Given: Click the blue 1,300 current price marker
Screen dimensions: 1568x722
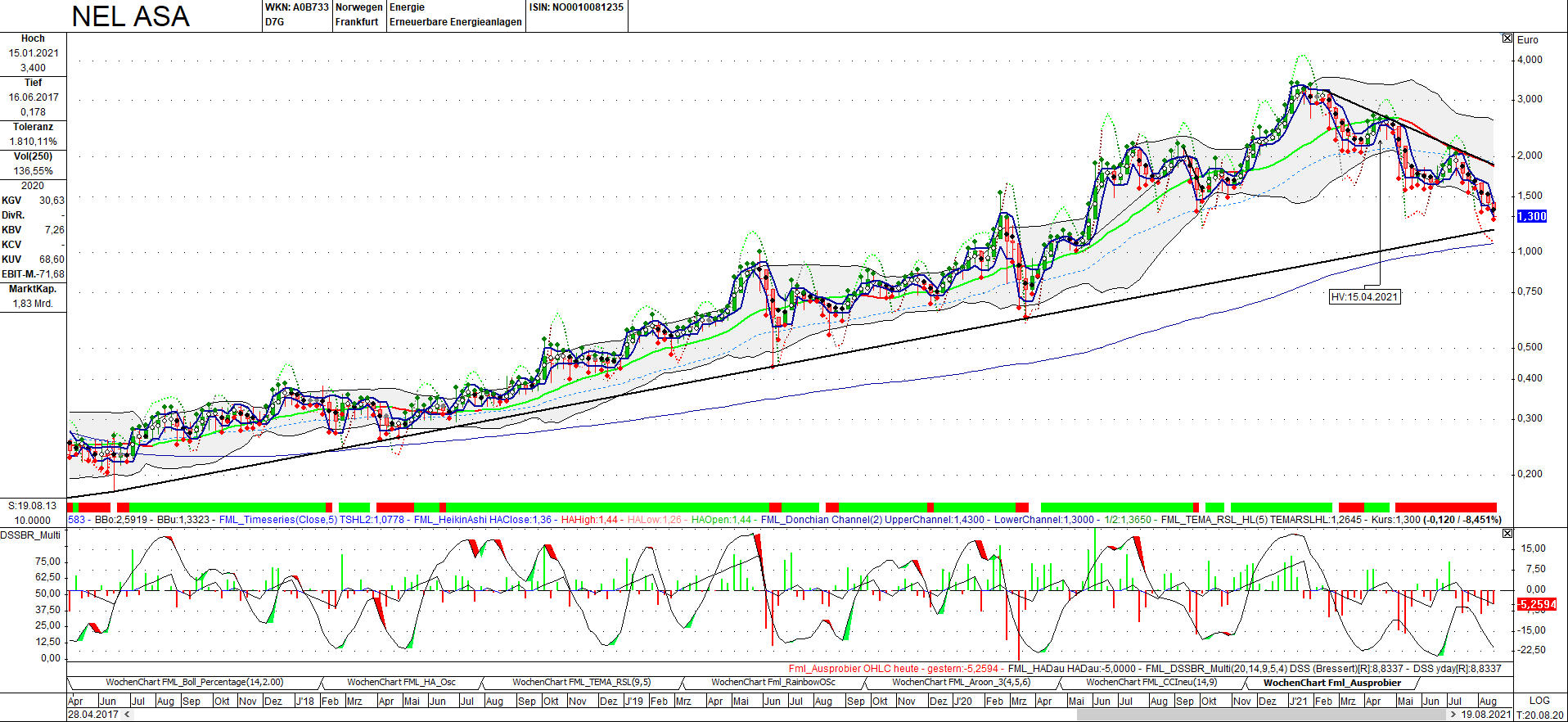Looking at the screenshot, I should click(x=1532, y=216).
